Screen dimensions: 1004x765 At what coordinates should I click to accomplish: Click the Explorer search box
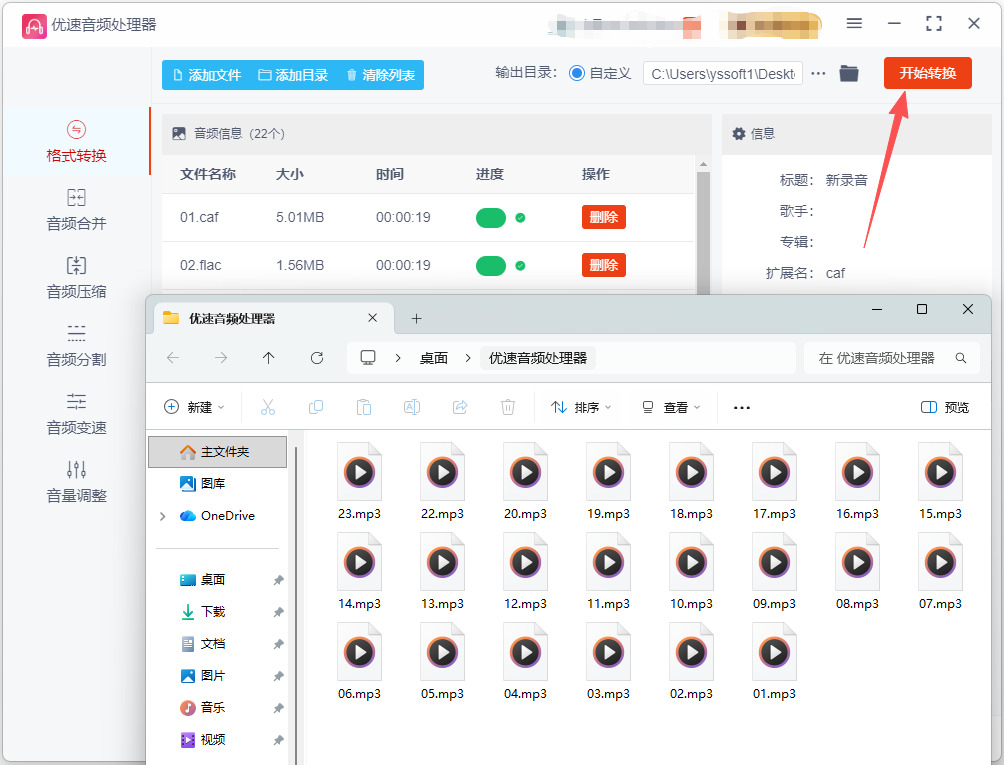click(x=891, y=358)
